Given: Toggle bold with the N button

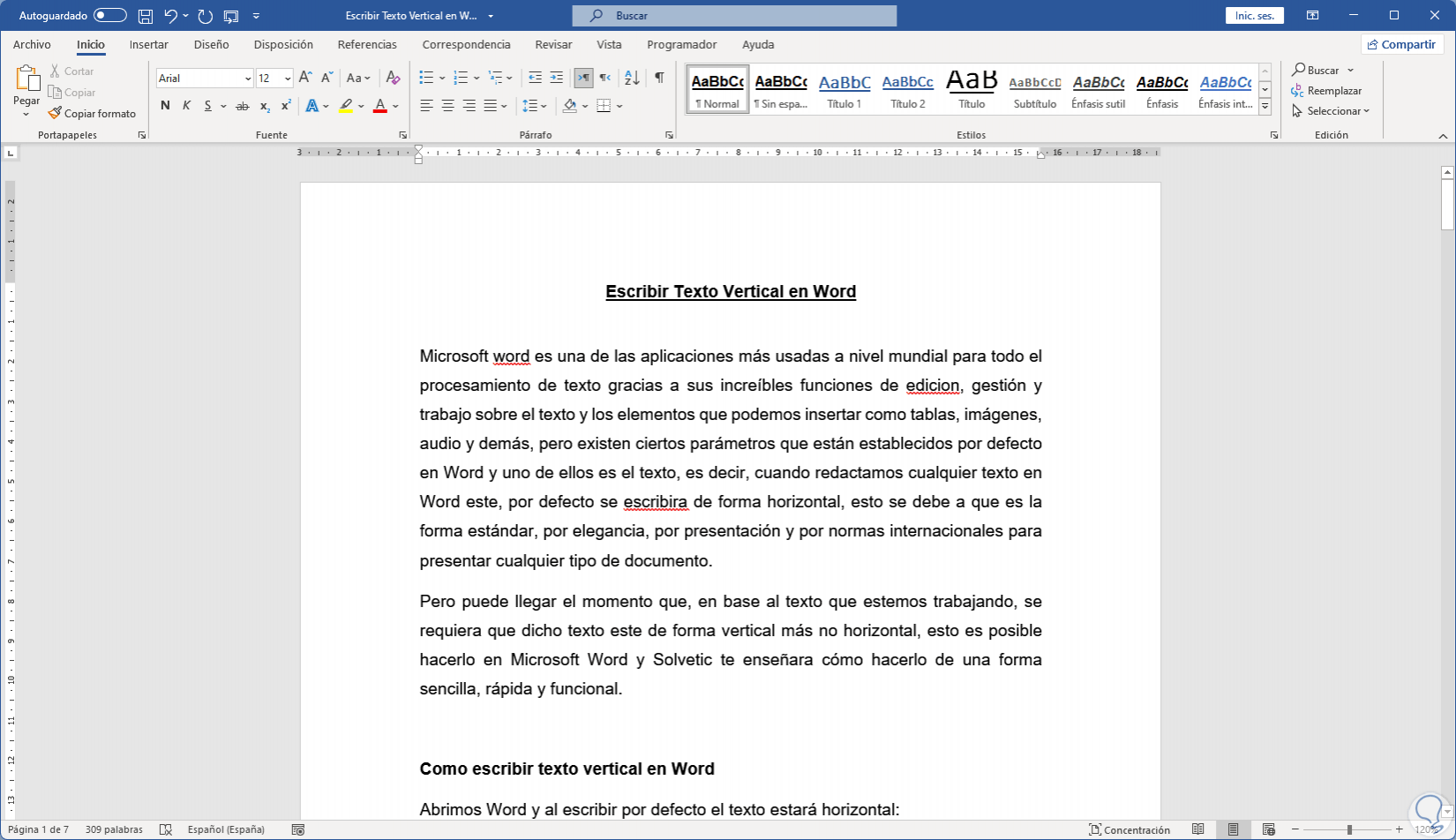Looking at the screenshot, I should tap(165, 106).
